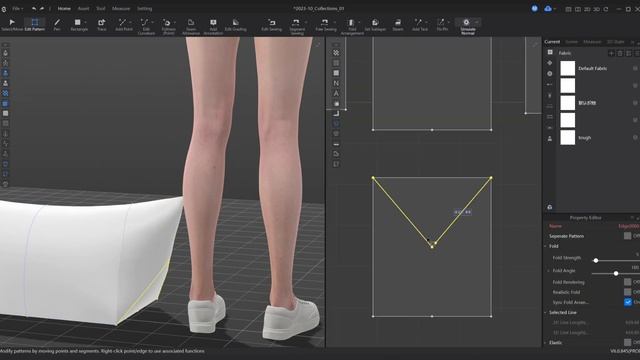
Task: Expand the Fold Angle row arrow
Action: (549, 271)
